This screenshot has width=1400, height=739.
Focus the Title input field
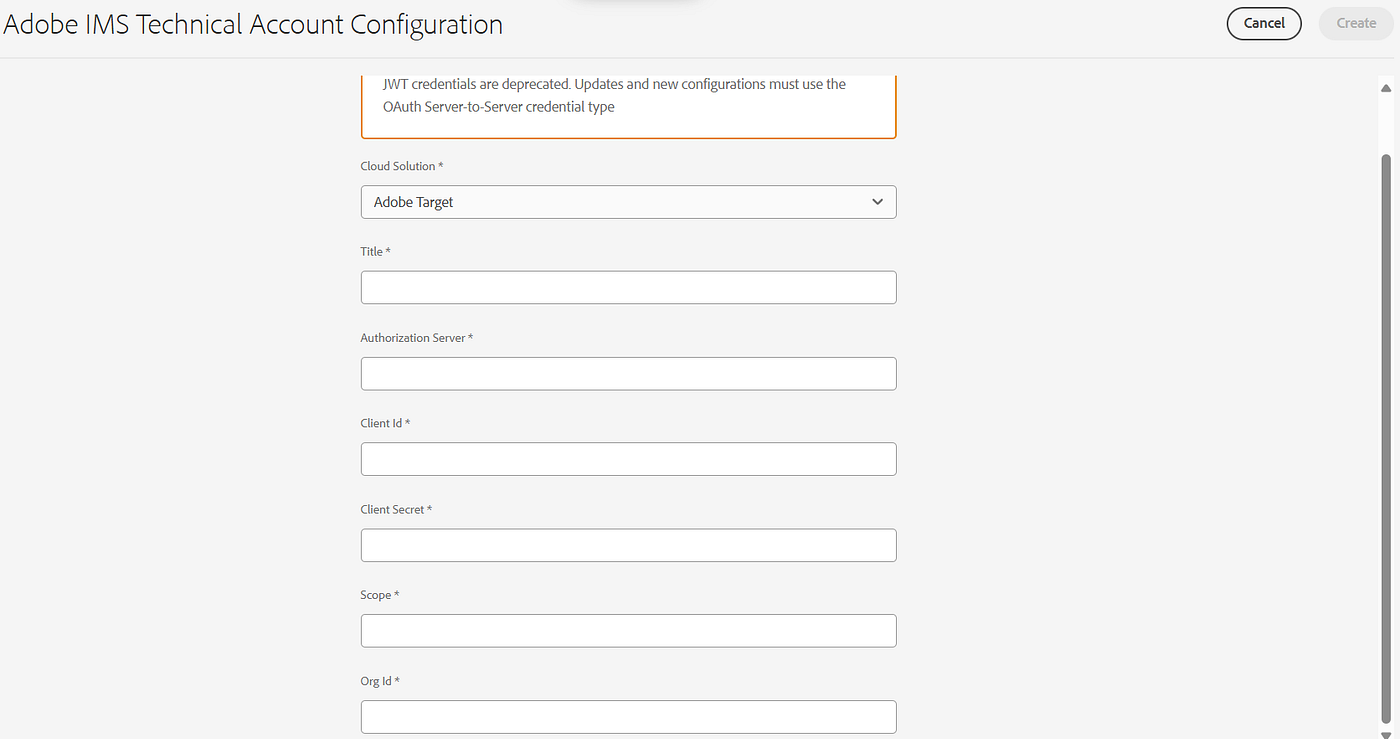(x=628, y=288)
